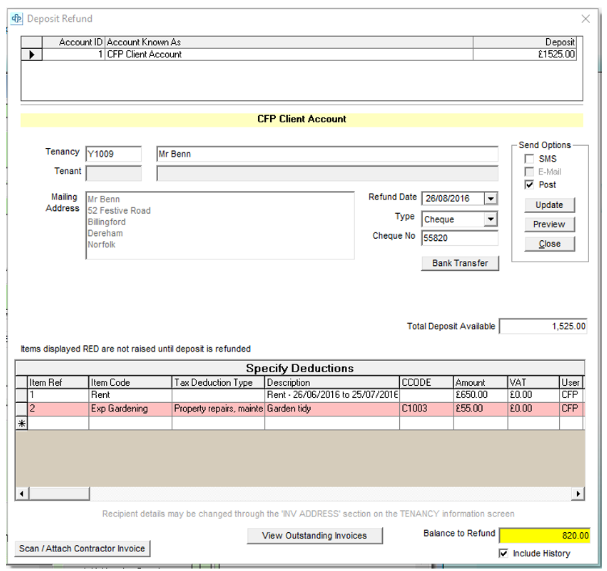Click the CFP Client Account name cell

click(289, 55)
